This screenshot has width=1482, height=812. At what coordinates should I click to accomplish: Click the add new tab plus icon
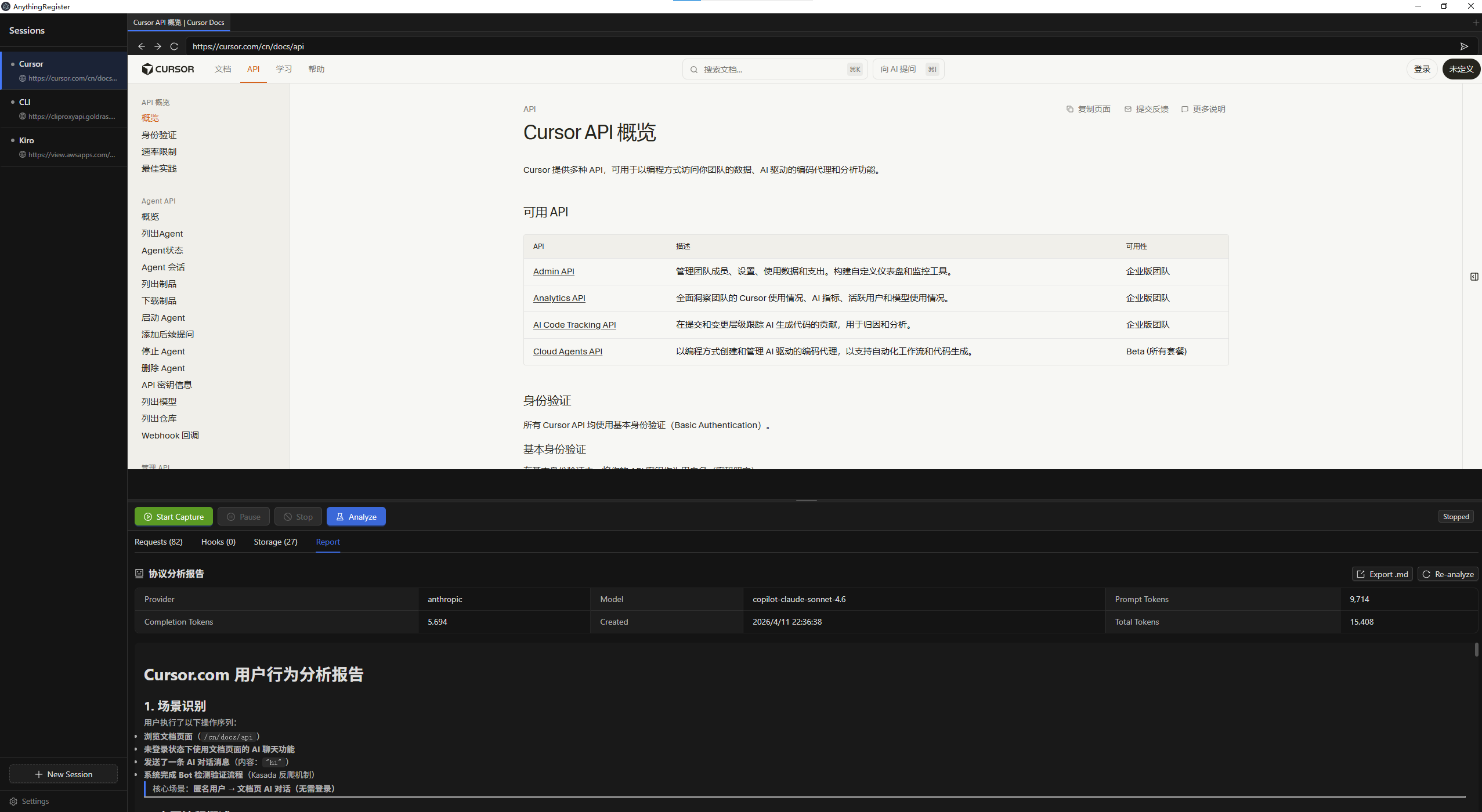tap(1476, 23)
